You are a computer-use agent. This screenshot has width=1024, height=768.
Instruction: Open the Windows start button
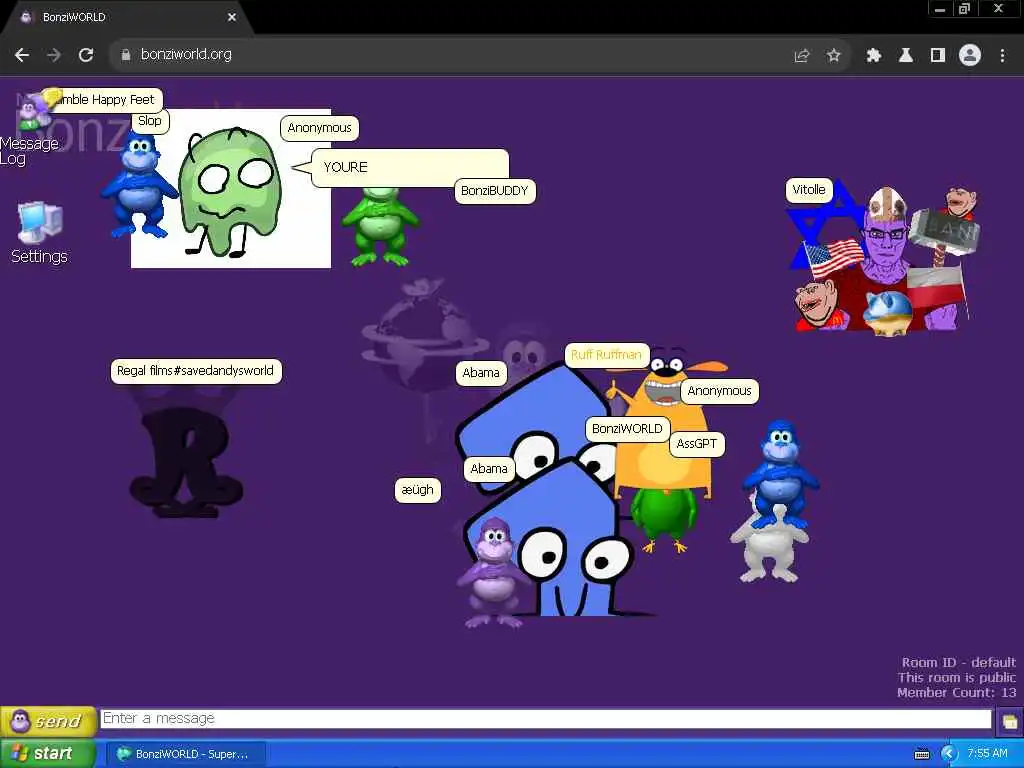pyautogui.click(x=47, y=754)
